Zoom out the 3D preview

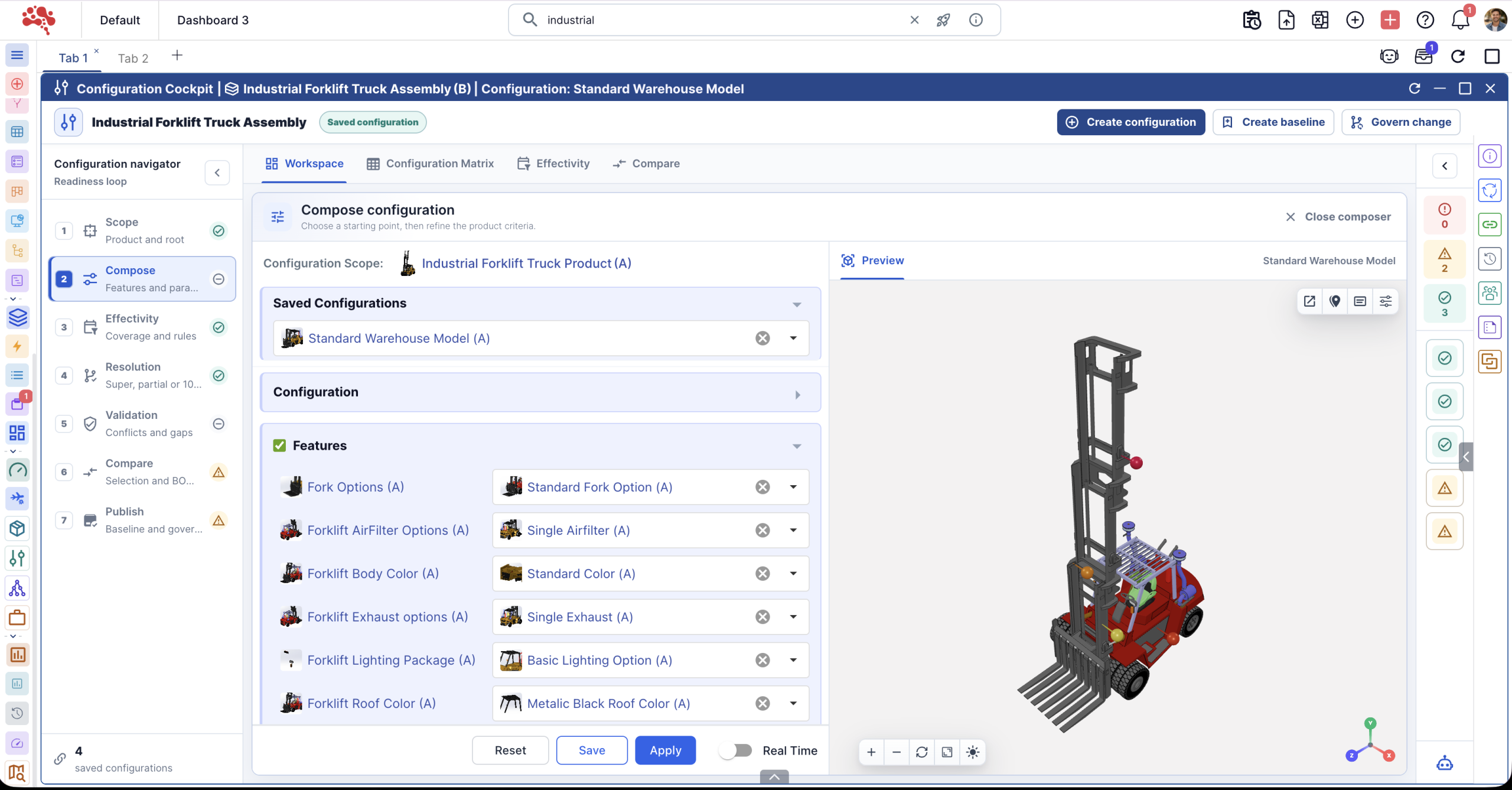point(897,752)
